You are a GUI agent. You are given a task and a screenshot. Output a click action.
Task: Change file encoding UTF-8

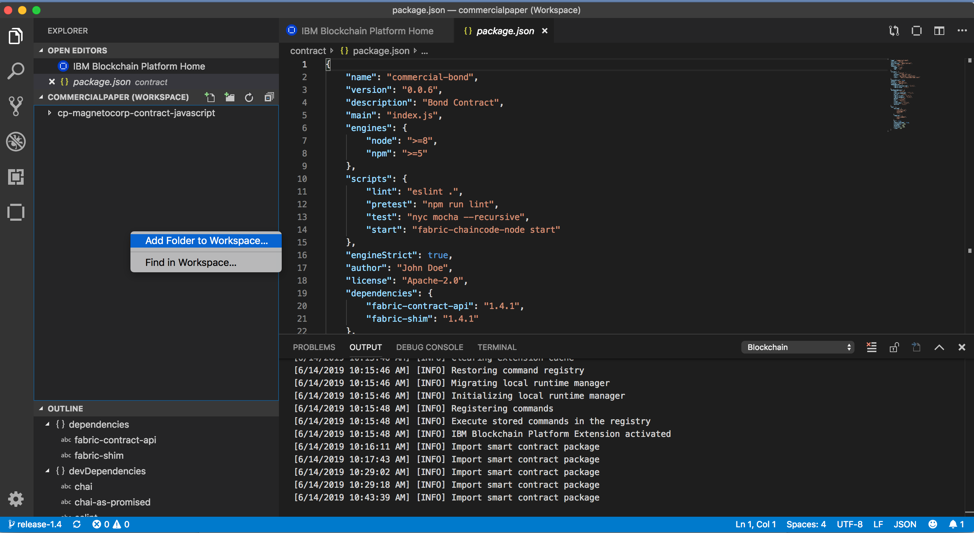pos(849,524)
